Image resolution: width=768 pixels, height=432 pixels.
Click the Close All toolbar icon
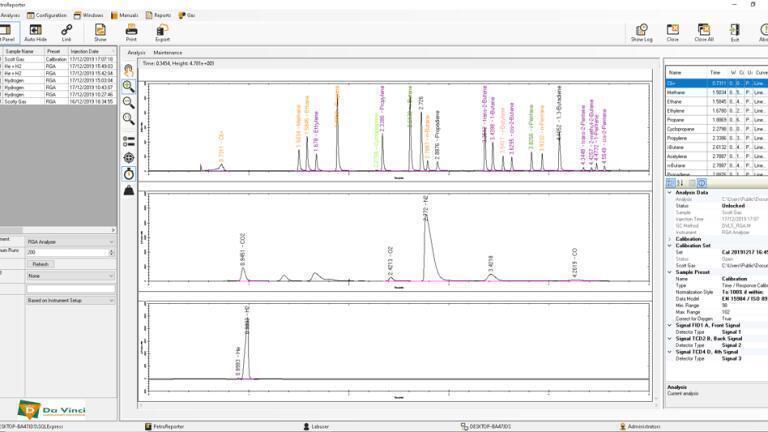(704, 29)
